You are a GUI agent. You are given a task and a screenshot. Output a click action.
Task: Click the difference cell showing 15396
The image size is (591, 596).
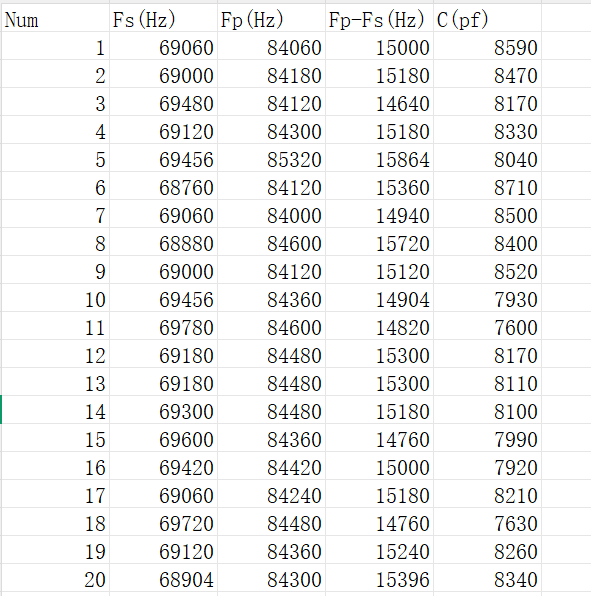coord(379,578)
